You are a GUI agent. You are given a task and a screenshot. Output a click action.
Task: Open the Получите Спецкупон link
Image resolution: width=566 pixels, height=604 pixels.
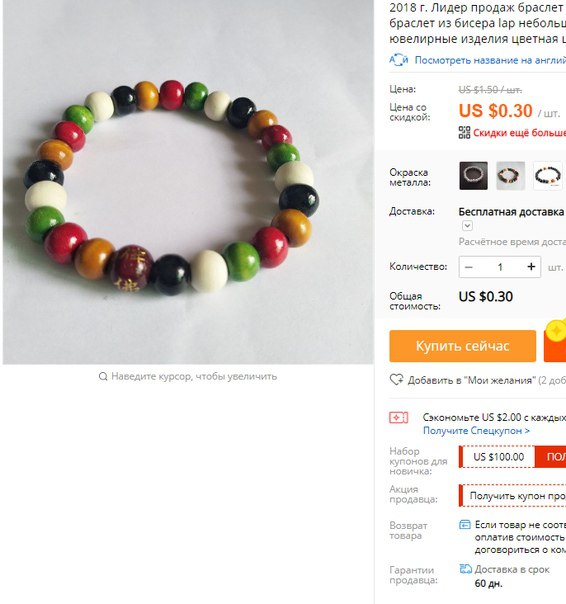476,431
